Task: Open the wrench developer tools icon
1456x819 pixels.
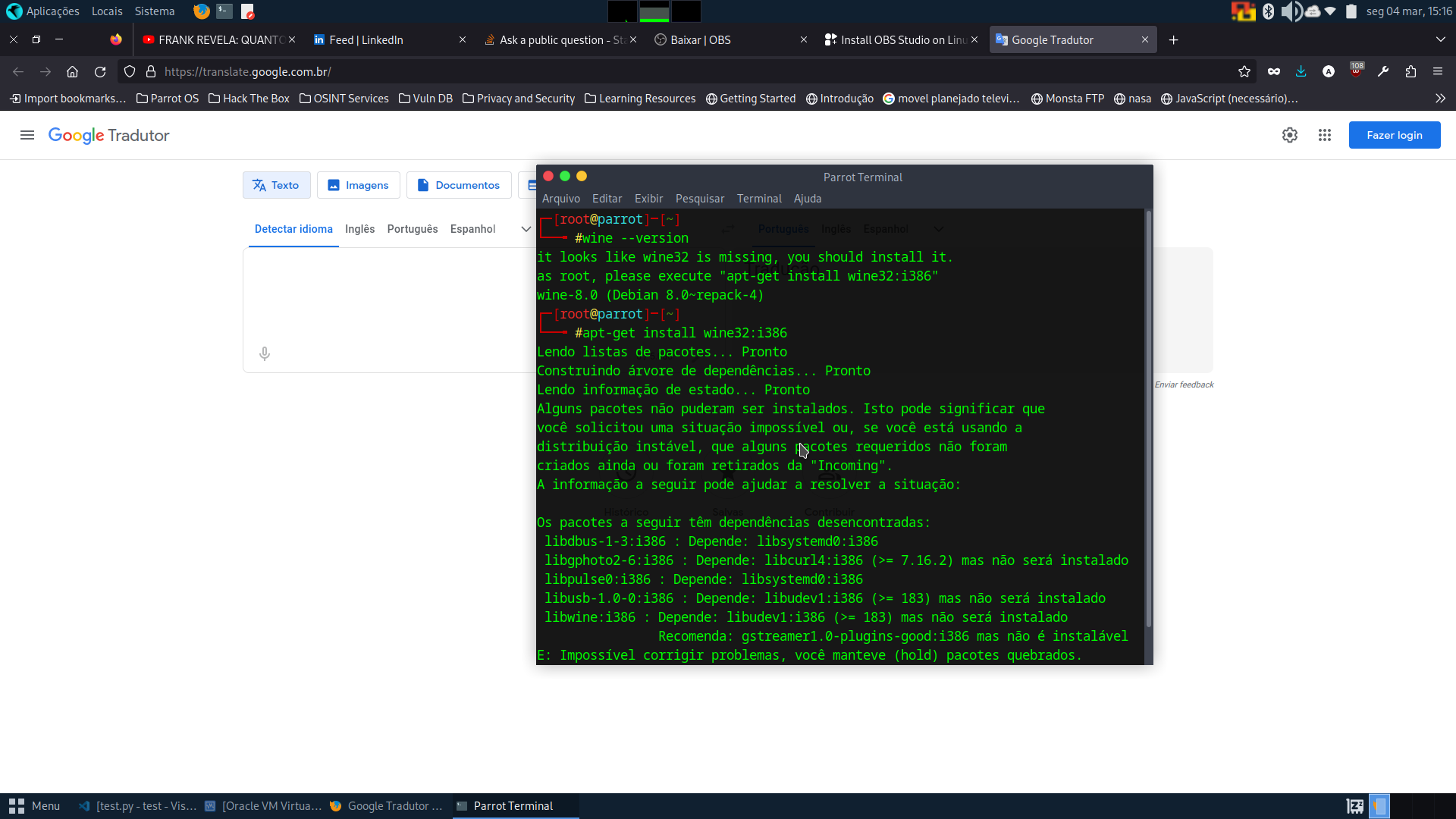Action: click(x=1383, y=71)
